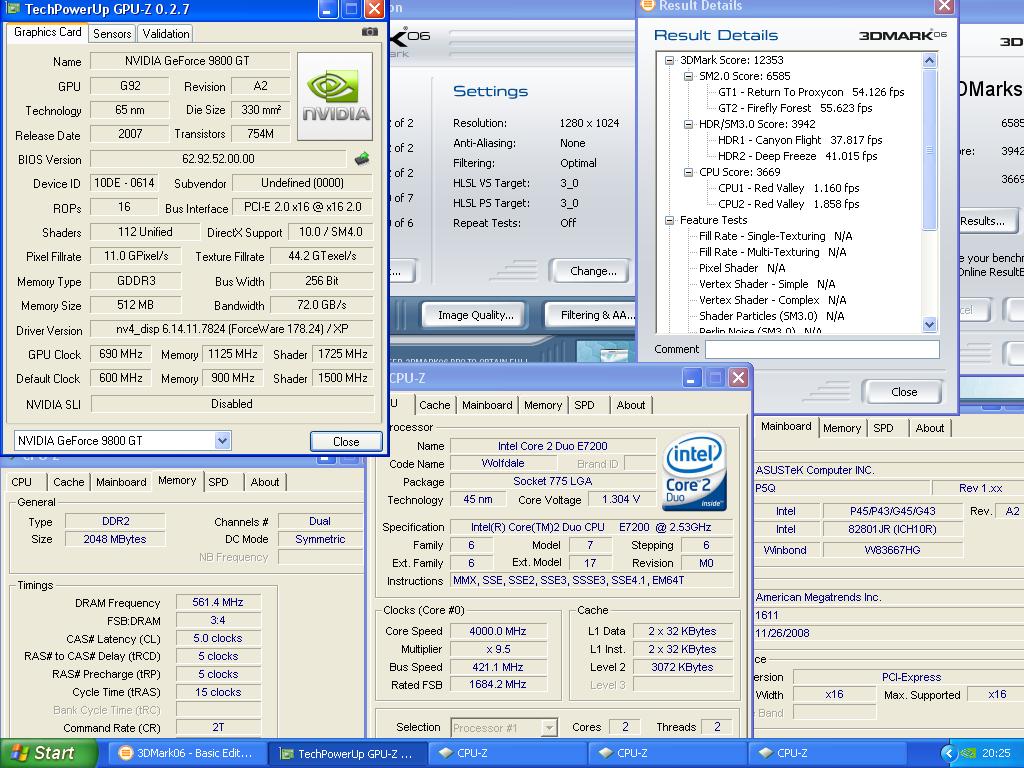The width and height of the screenshot is (1024, 768).
Task: Select the Graphics Card tab in GPU-Z
Action: click(48, 32)
